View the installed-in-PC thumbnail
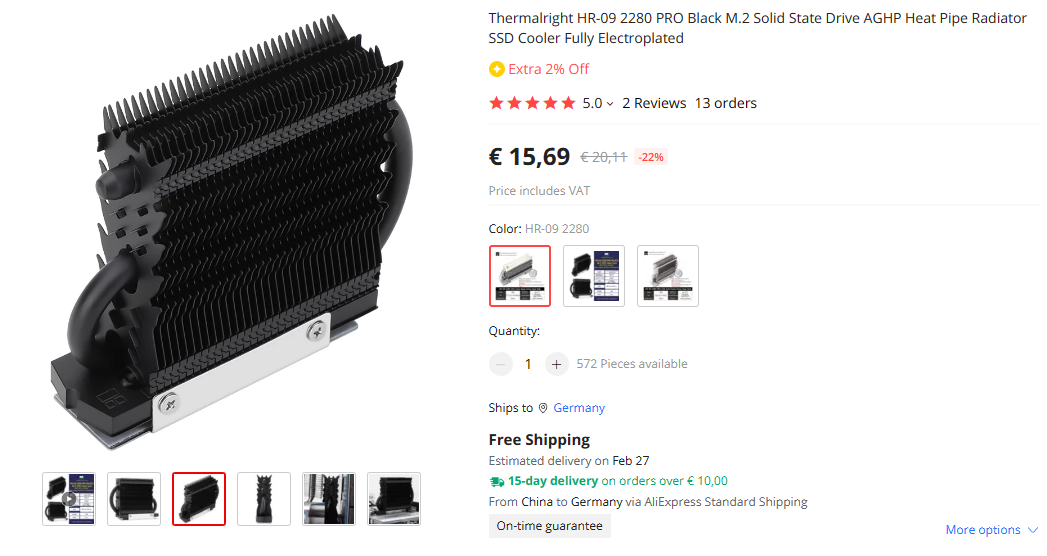The image size is (1047, 556). [x=329, y=499]
